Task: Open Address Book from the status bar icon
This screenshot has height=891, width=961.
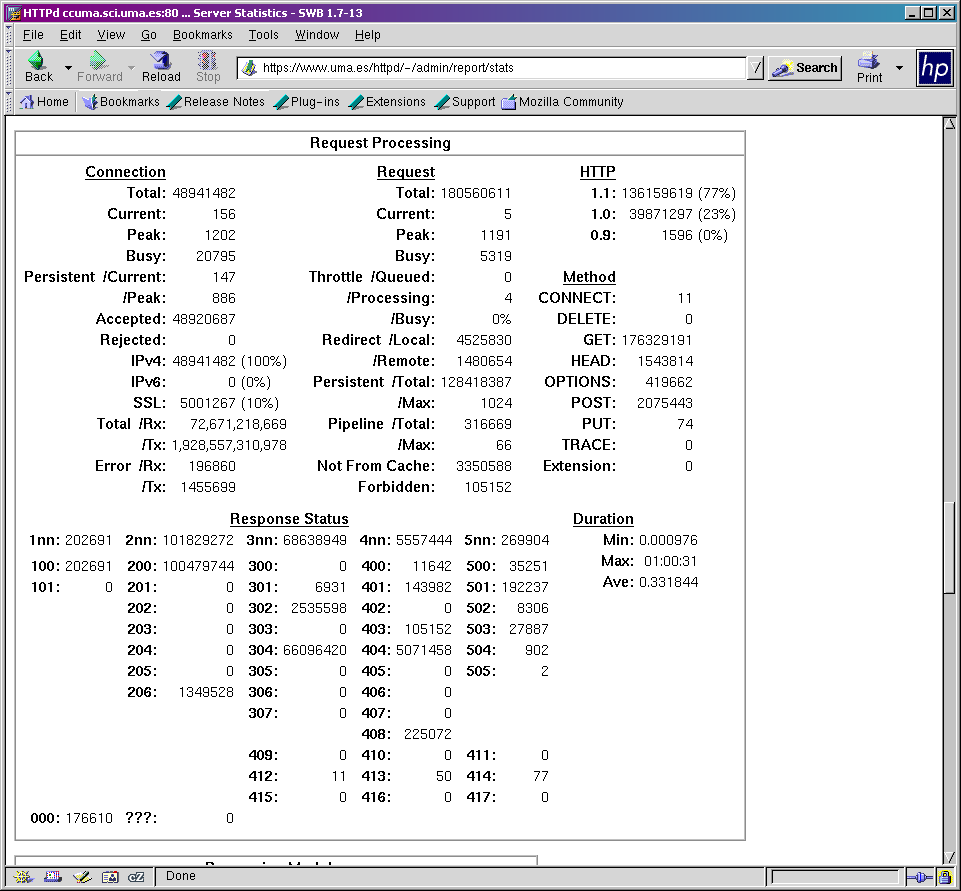Action: 110,877
